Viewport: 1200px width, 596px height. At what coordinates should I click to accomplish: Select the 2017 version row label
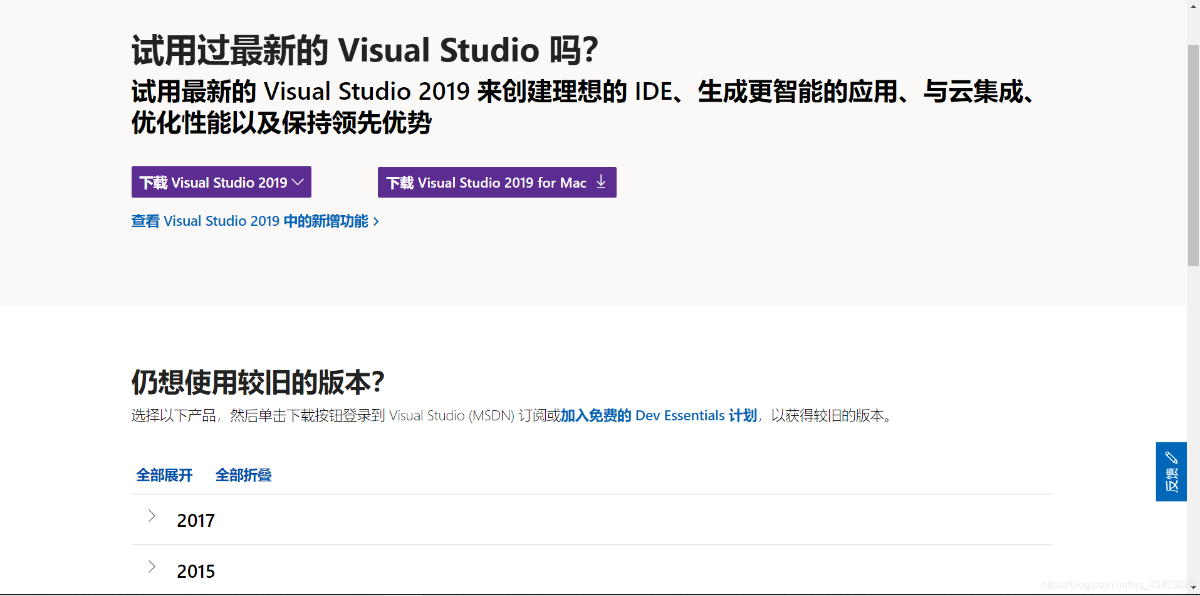(x=196, y=521)
